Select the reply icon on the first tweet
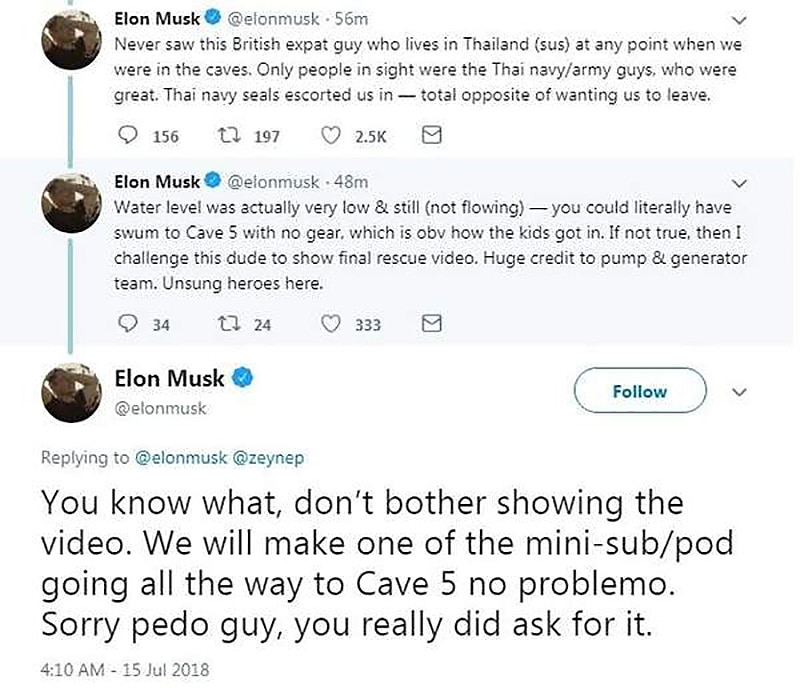The image size is (800, 688). [x=127, y=136]
